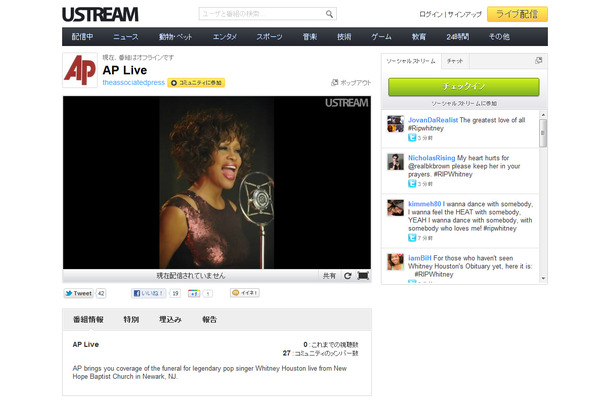Toggle the player fullscreen icon
Screen dimensions: 610x400
pyautogui.click(x=363, y=275)
